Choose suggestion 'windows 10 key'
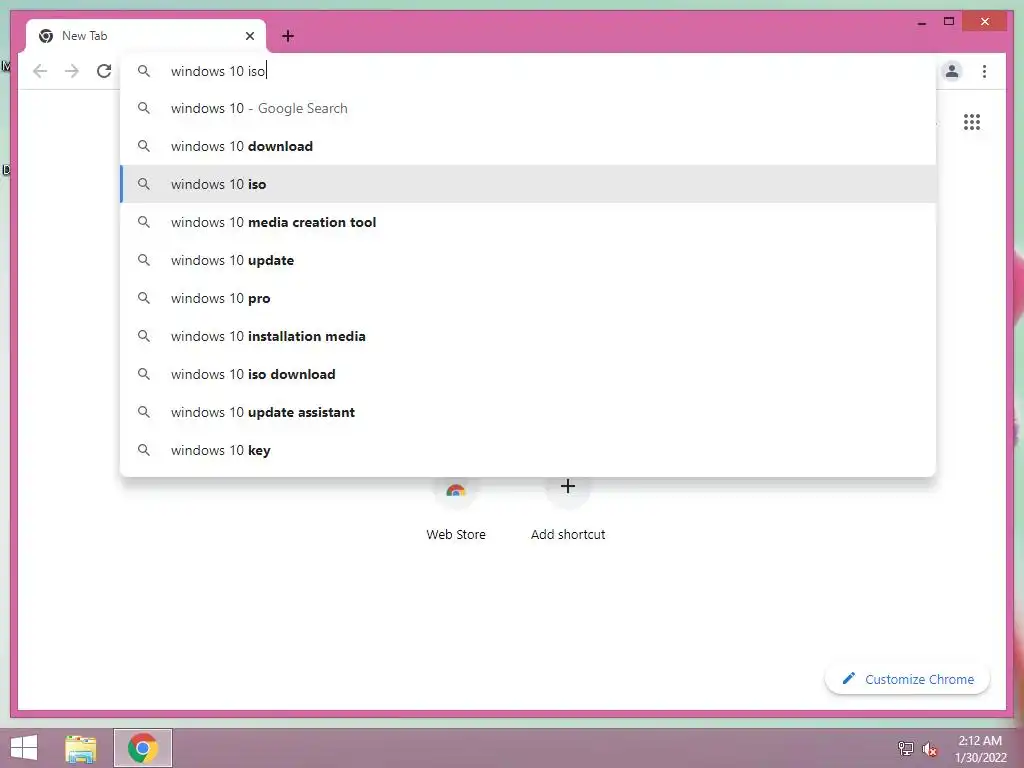The height and width of the screenshot is (768, 1024). (x=528, y=450)
